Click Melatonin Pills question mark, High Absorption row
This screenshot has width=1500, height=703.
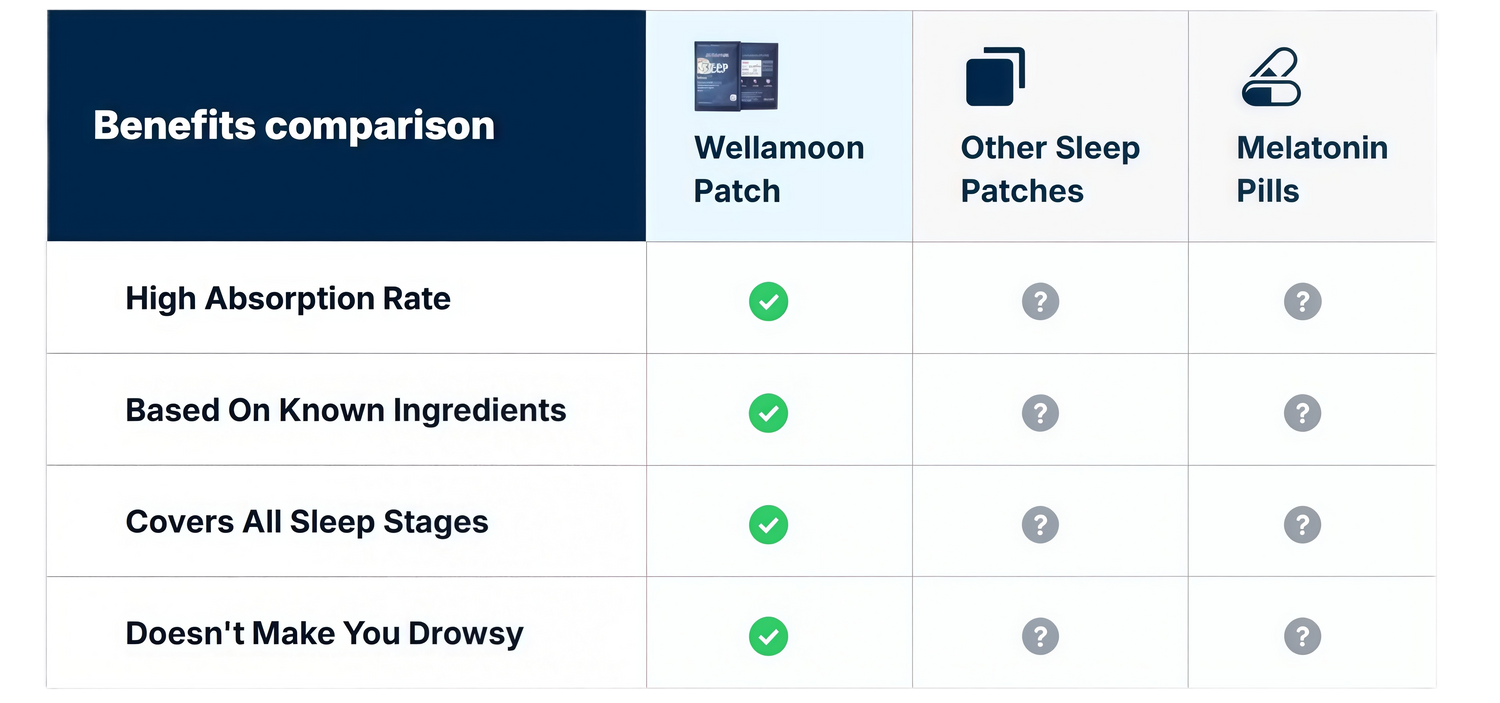click(x=1302, y=301)
